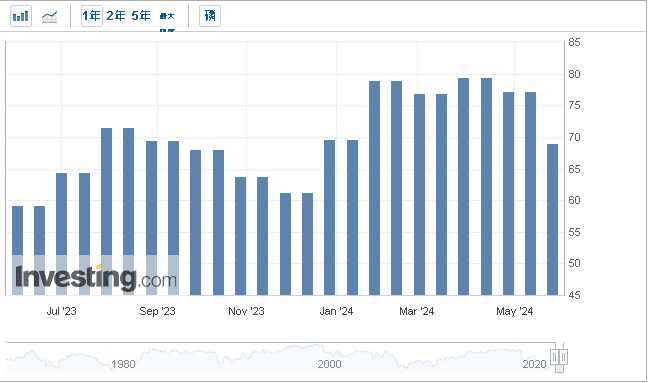Click the 85 value on the y-axis
Screen dimensions: 649x383
(x=574, y=42)
